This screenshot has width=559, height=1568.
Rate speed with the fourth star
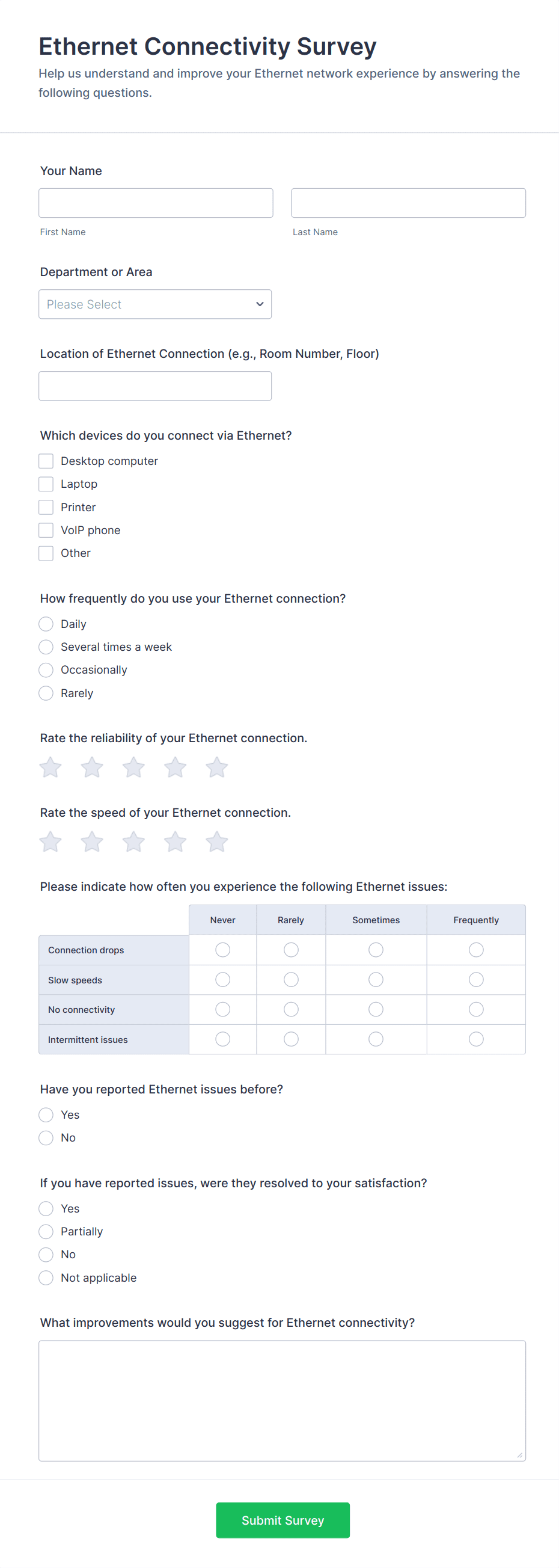(x=175, y=843)
